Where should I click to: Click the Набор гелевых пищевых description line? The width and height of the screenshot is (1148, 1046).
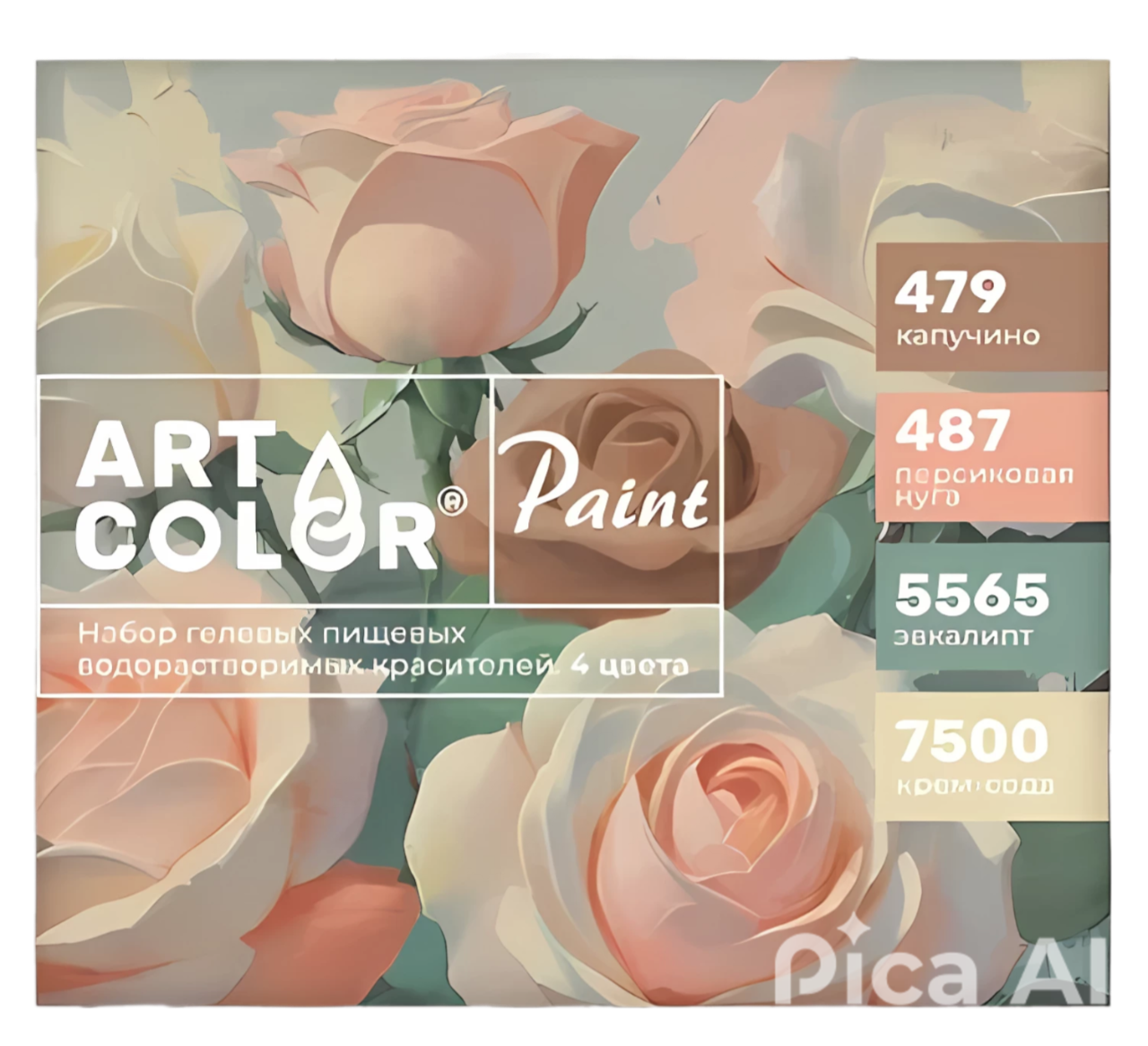(273, 633)
